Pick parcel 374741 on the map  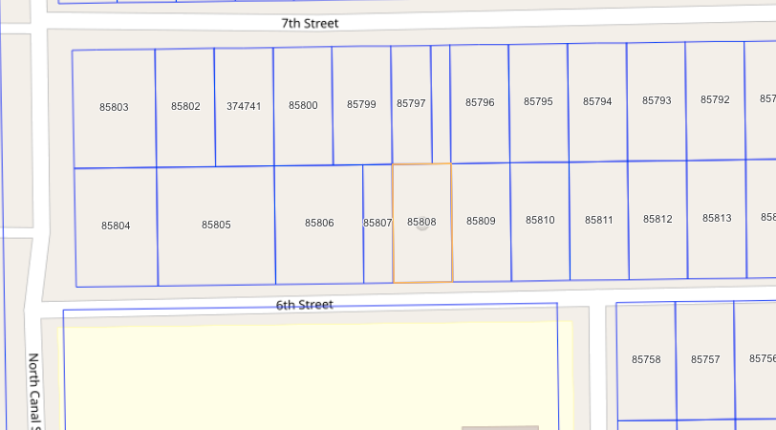(x=244, y=105)
